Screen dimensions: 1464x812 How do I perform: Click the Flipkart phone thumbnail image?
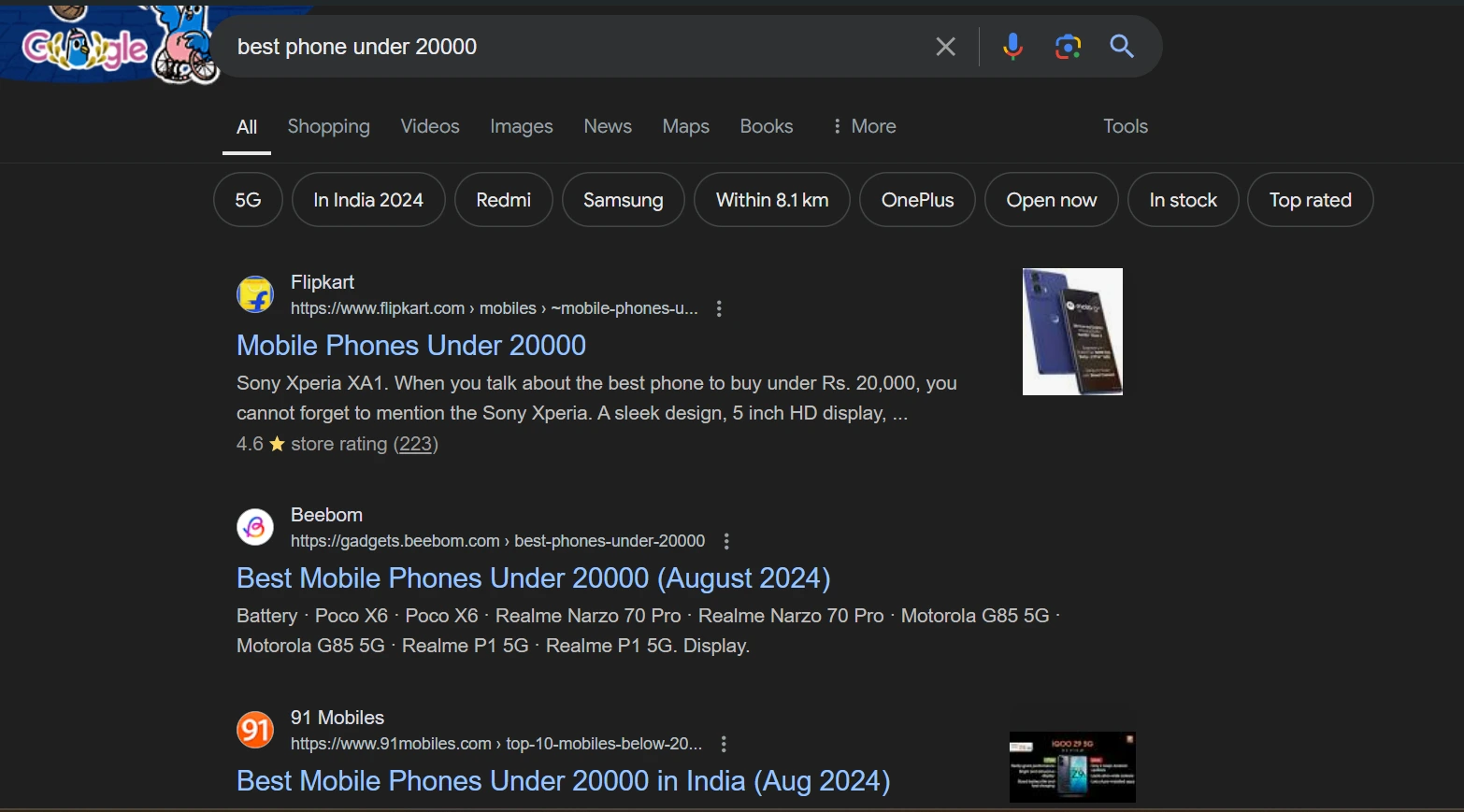(1072, 332)
